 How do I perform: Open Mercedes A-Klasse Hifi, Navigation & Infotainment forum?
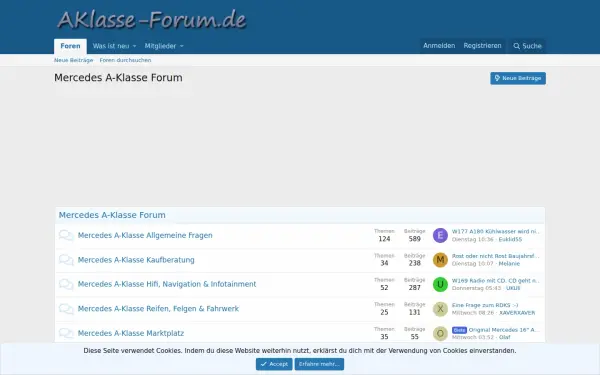(x=167, y=284)
